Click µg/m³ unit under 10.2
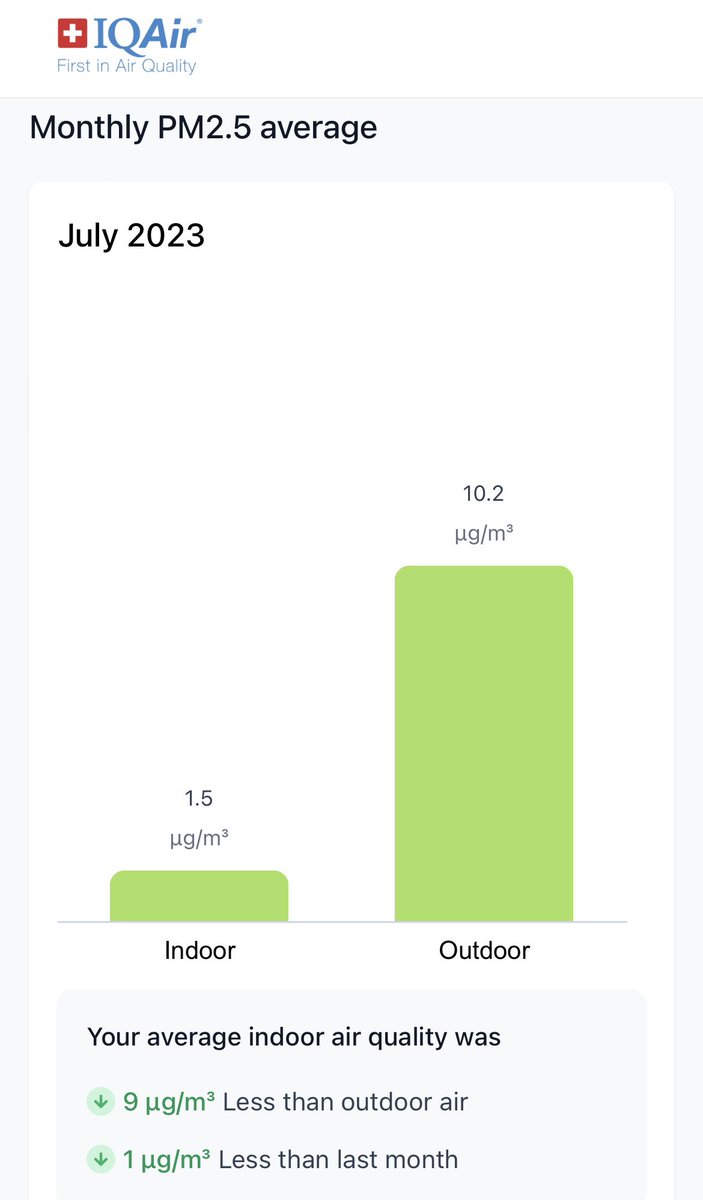This screenshot has width=703, height=1200. (484, 534)
